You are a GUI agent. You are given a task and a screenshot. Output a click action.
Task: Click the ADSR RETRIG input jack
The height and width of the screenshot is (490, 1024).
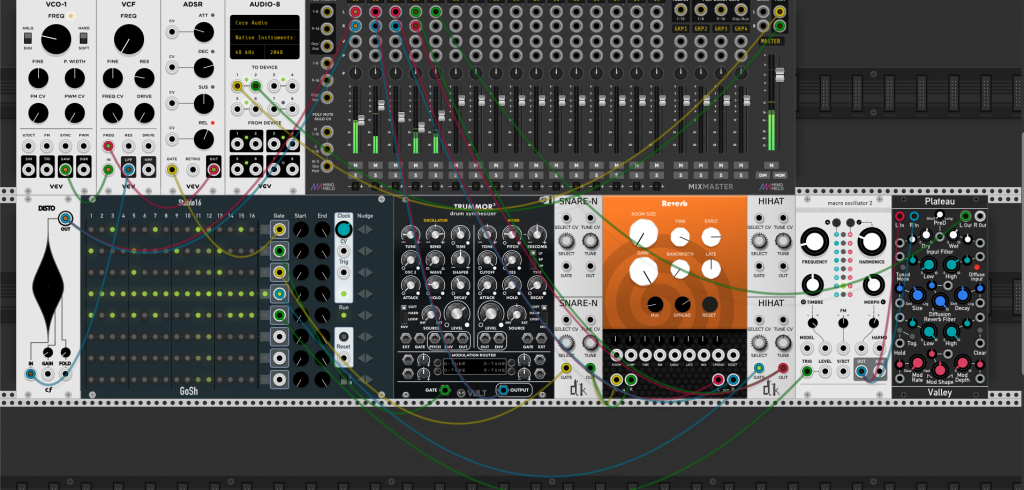coord(193,170)
